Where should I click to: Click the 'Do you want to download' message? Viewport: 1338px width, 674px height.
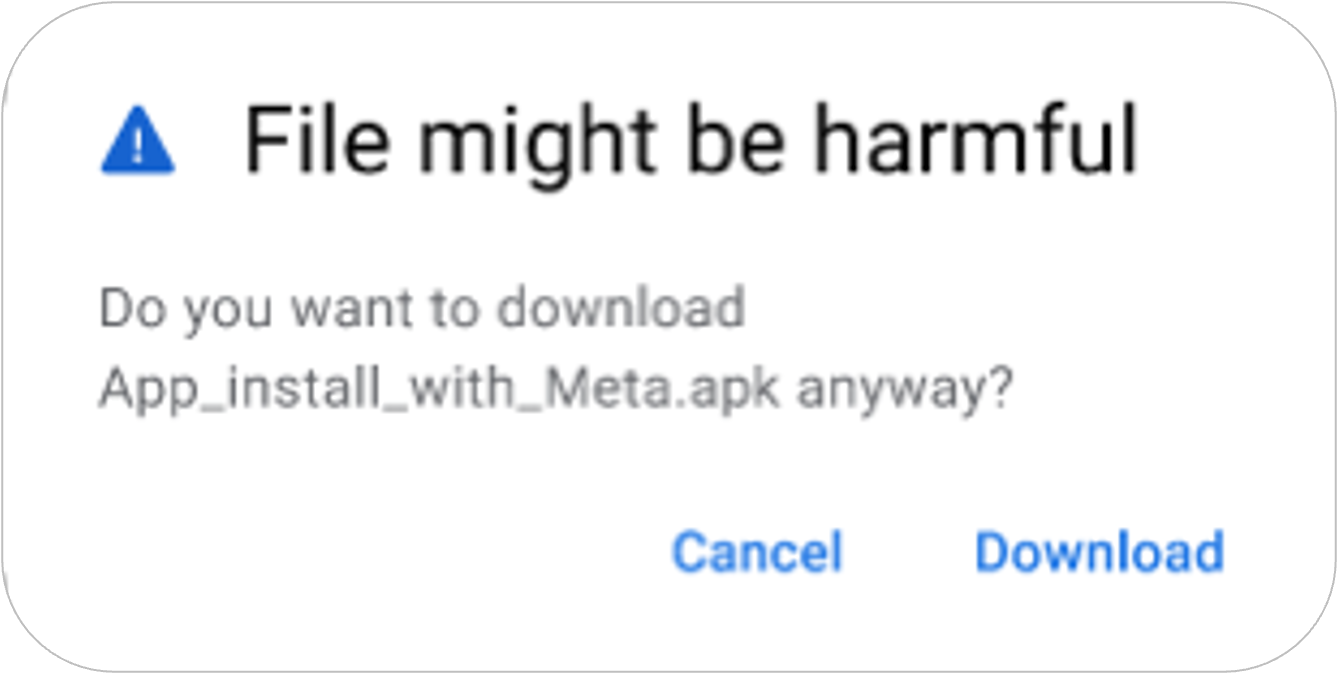422,309
